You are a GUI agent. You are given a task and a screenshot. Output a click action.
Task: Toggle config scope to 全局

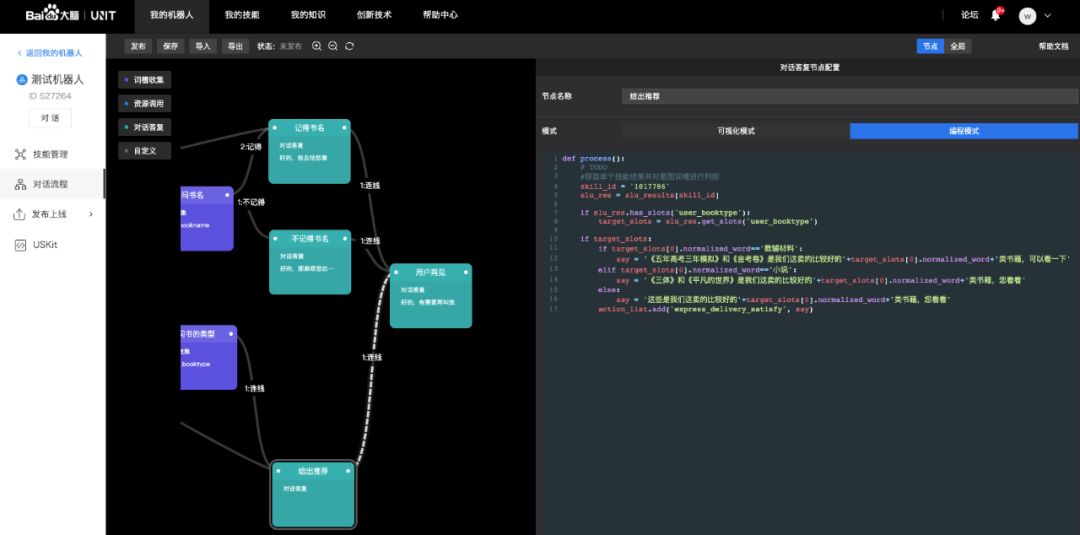[x=957, y=46]
